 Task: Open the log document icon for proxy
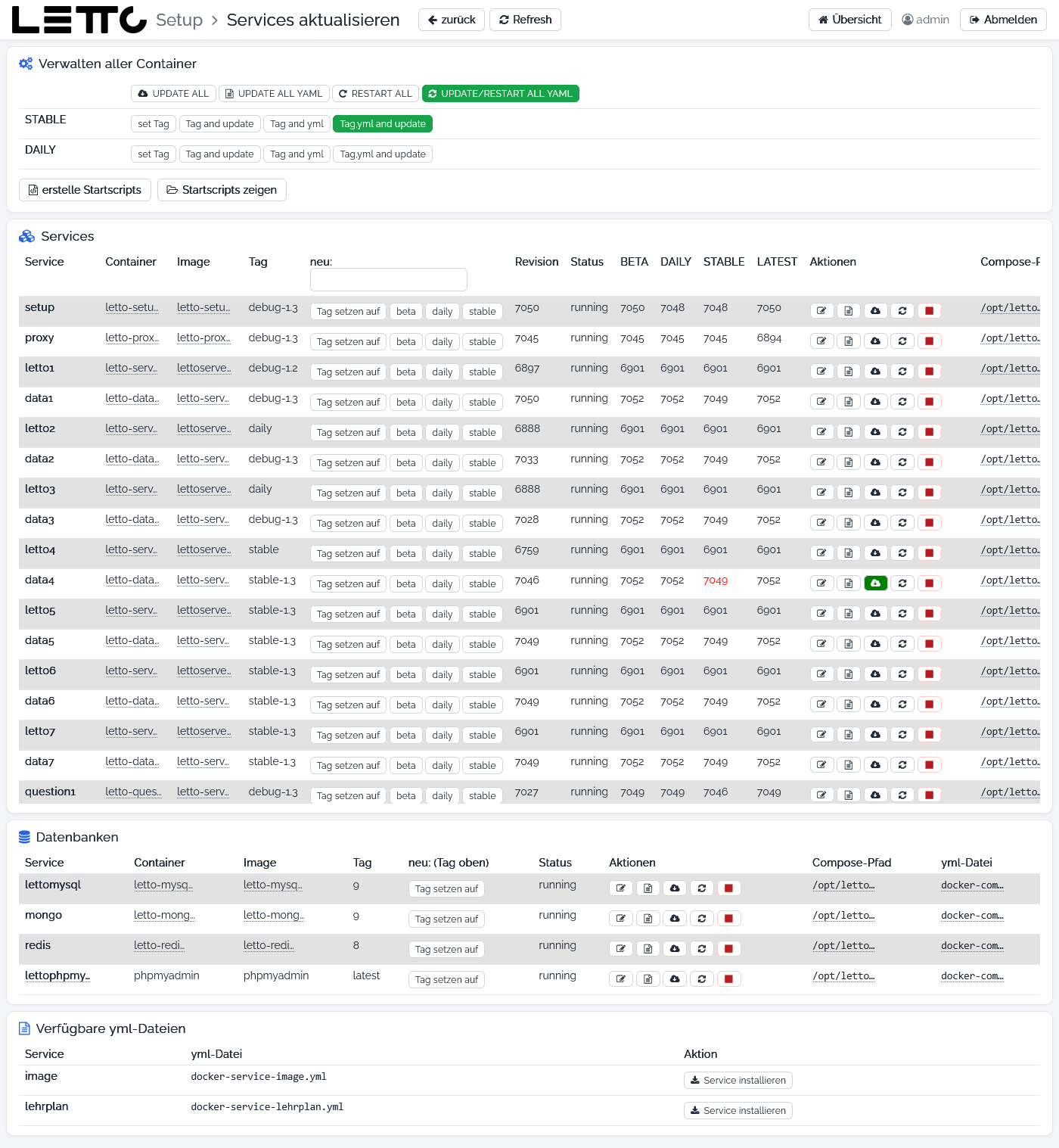849,341
